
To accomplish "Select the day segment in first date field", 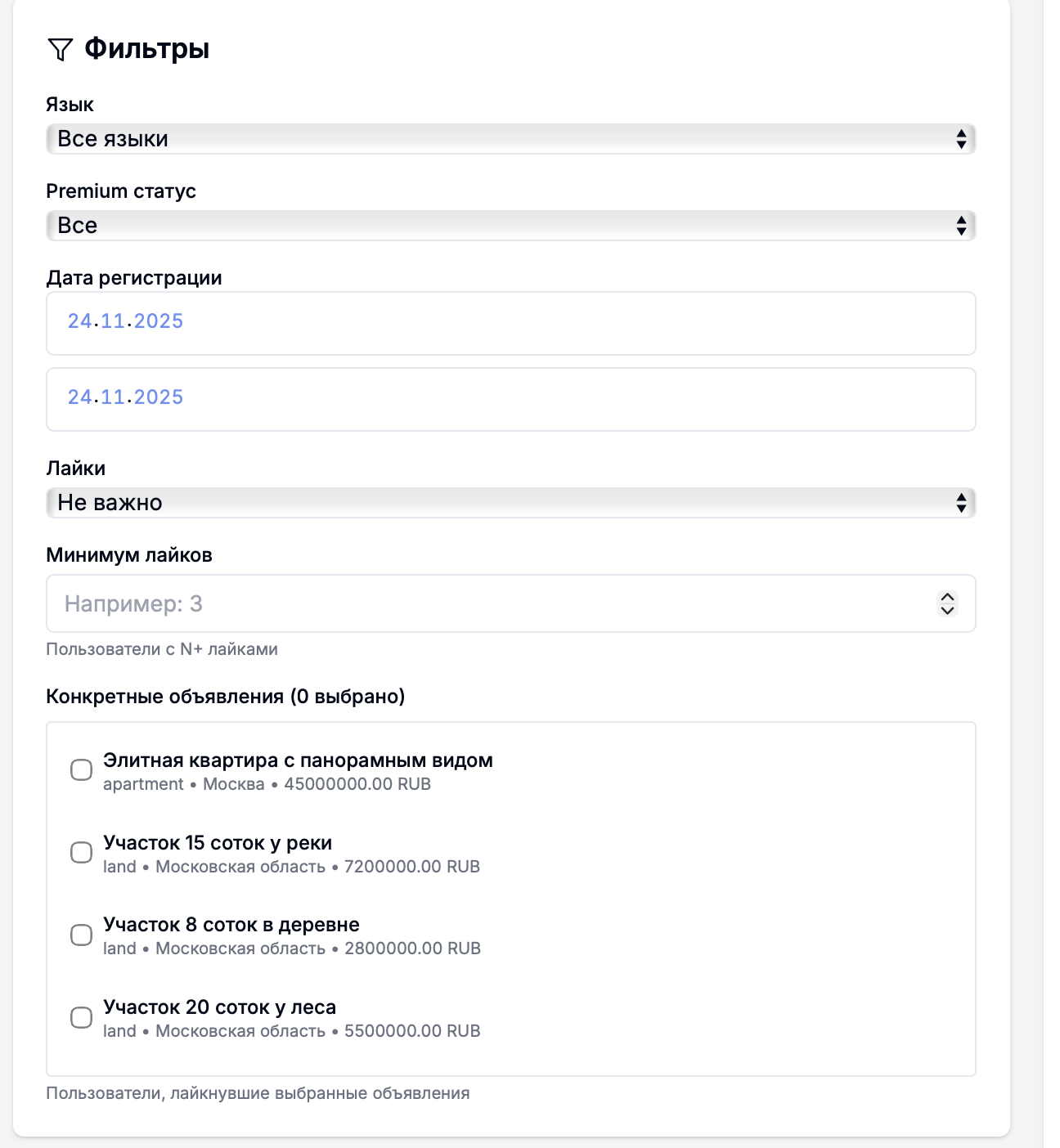I will tap(79, 321).
